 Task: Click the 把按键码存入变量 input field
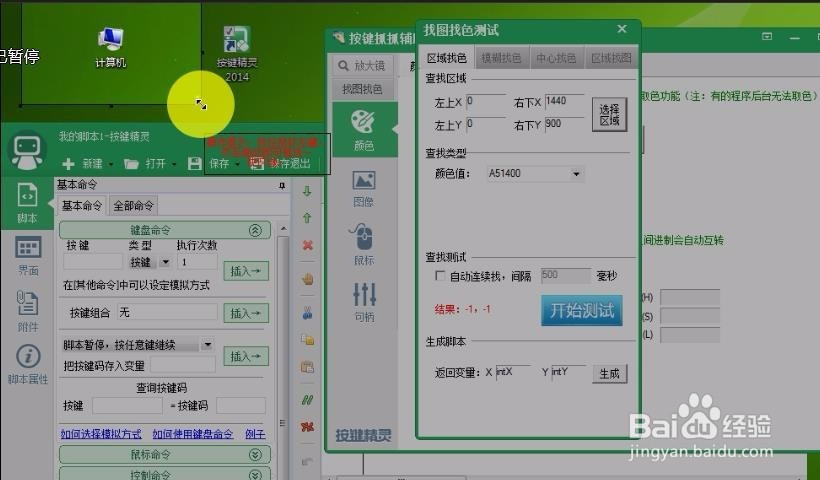183,365
